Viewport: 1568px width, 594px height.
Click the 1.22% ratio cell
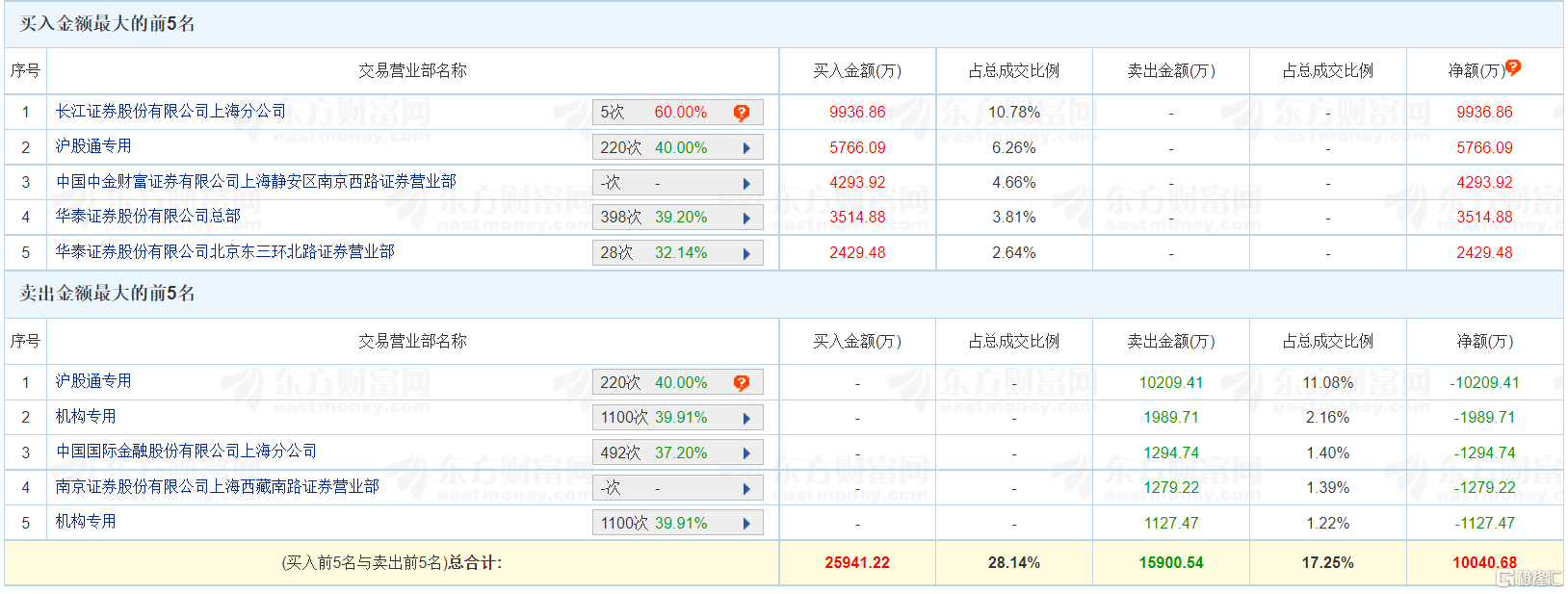1328,524
